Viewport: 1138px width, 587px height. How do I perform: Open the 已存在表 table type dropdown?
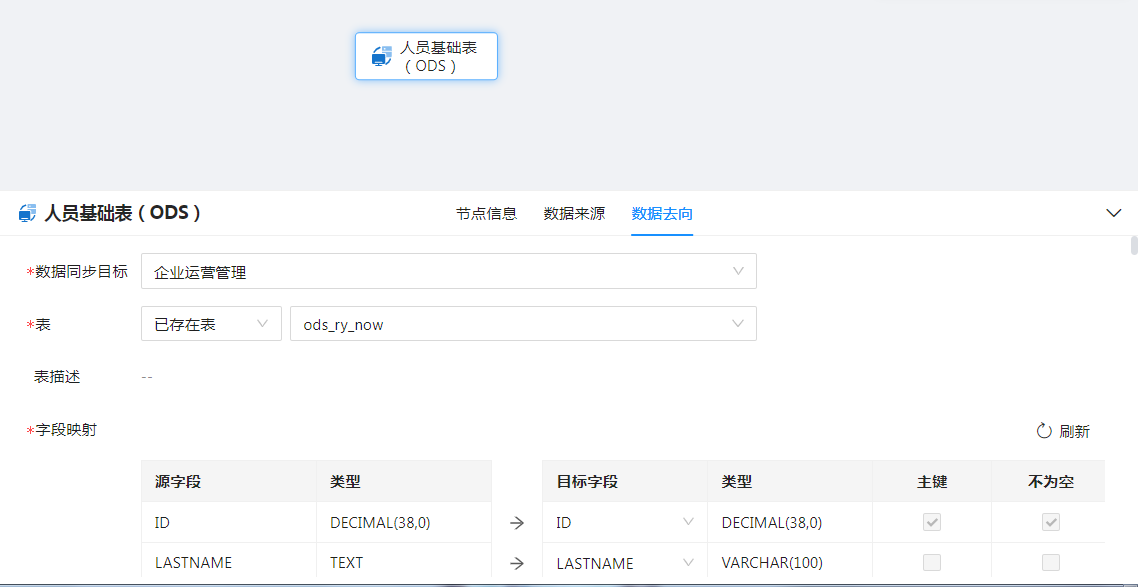click(x=211, y=324)
